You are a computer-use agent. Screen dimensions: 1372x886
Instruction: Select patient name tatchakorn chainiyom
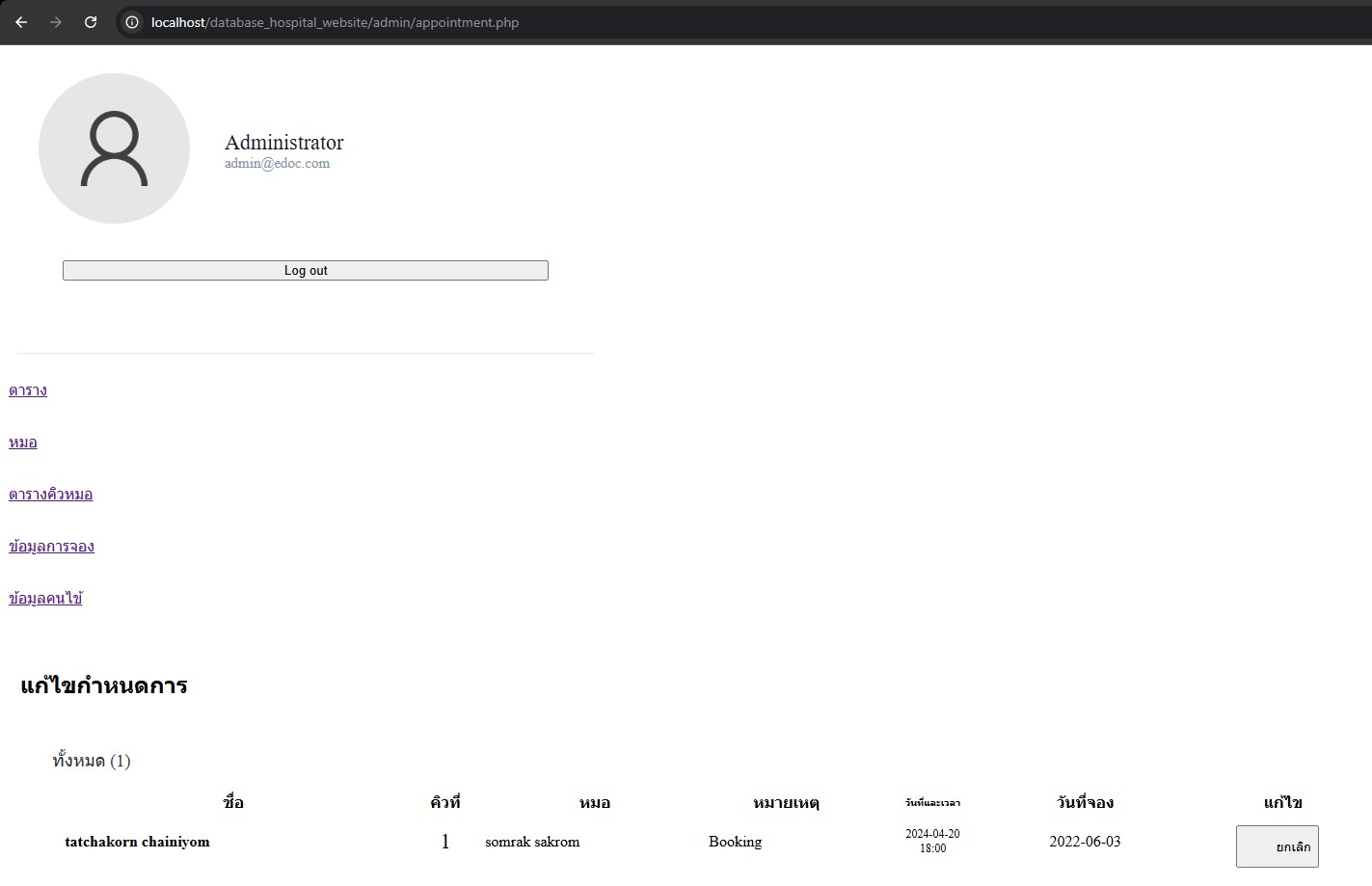(137, 842)
